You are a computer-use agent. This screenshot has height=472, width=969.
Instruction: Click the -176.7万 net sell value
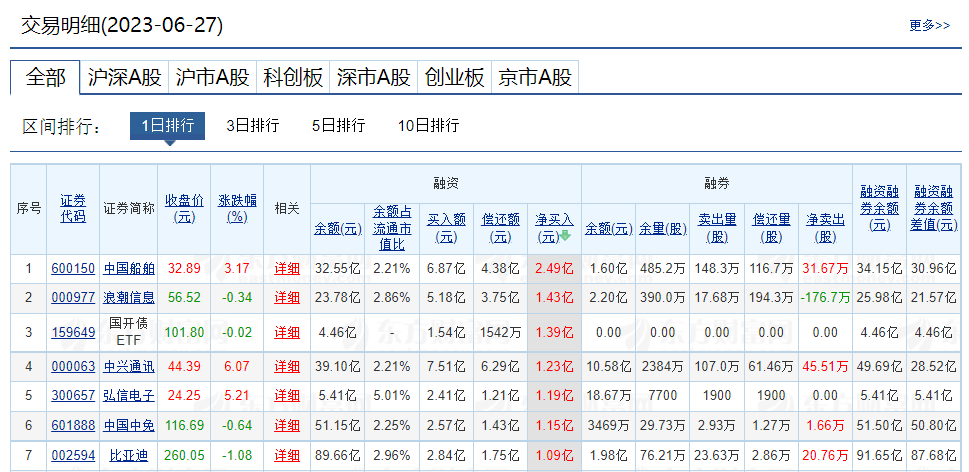tap(825, 298)
